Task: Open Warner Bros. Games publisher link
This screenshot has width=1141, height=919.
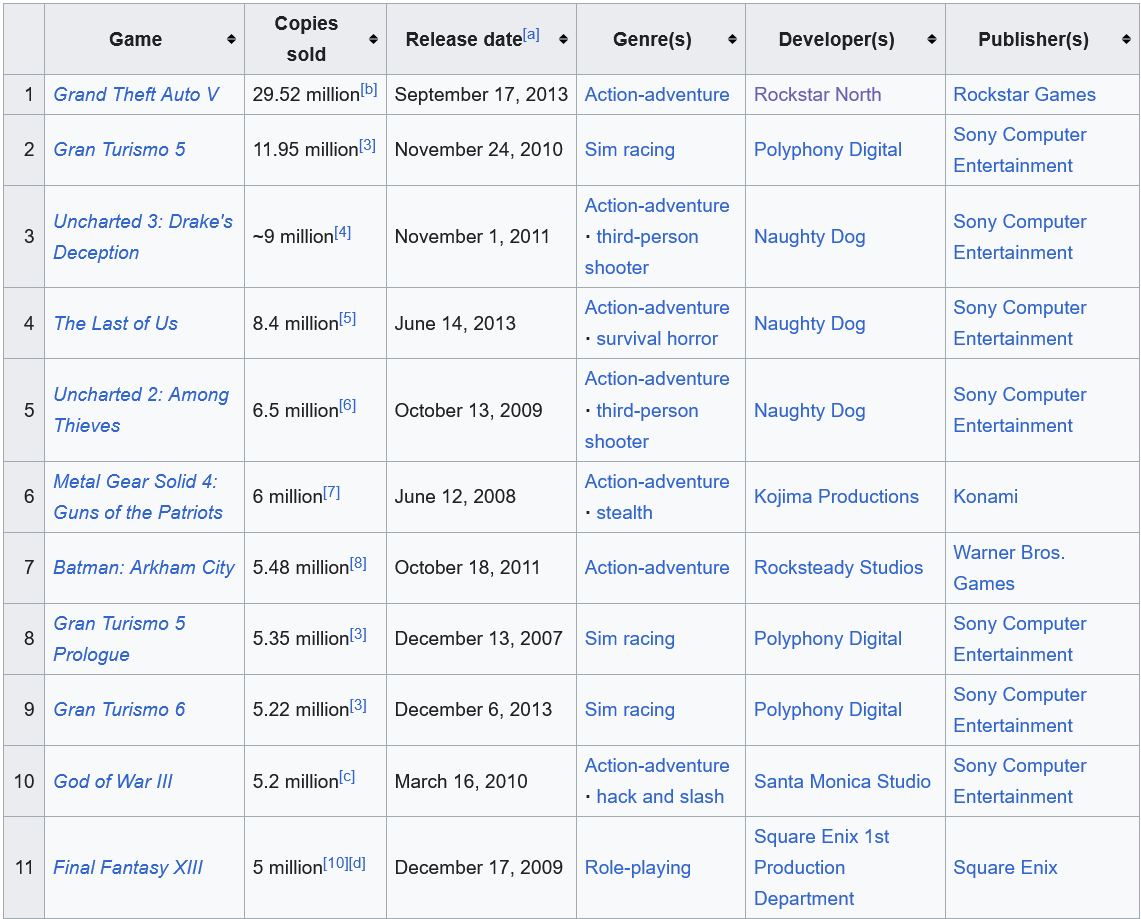Action: (1009, 568)
